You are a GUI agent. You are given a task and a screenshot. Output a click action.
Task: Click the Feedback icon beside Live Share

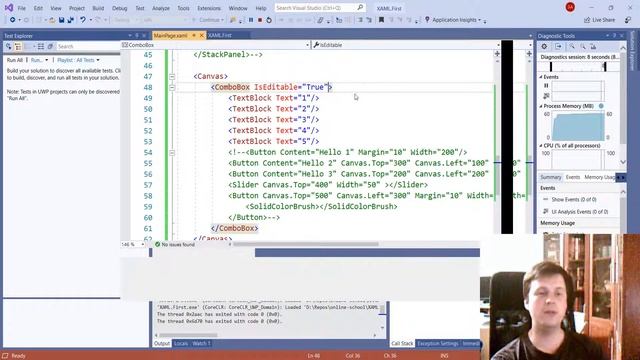coord(628,20)
